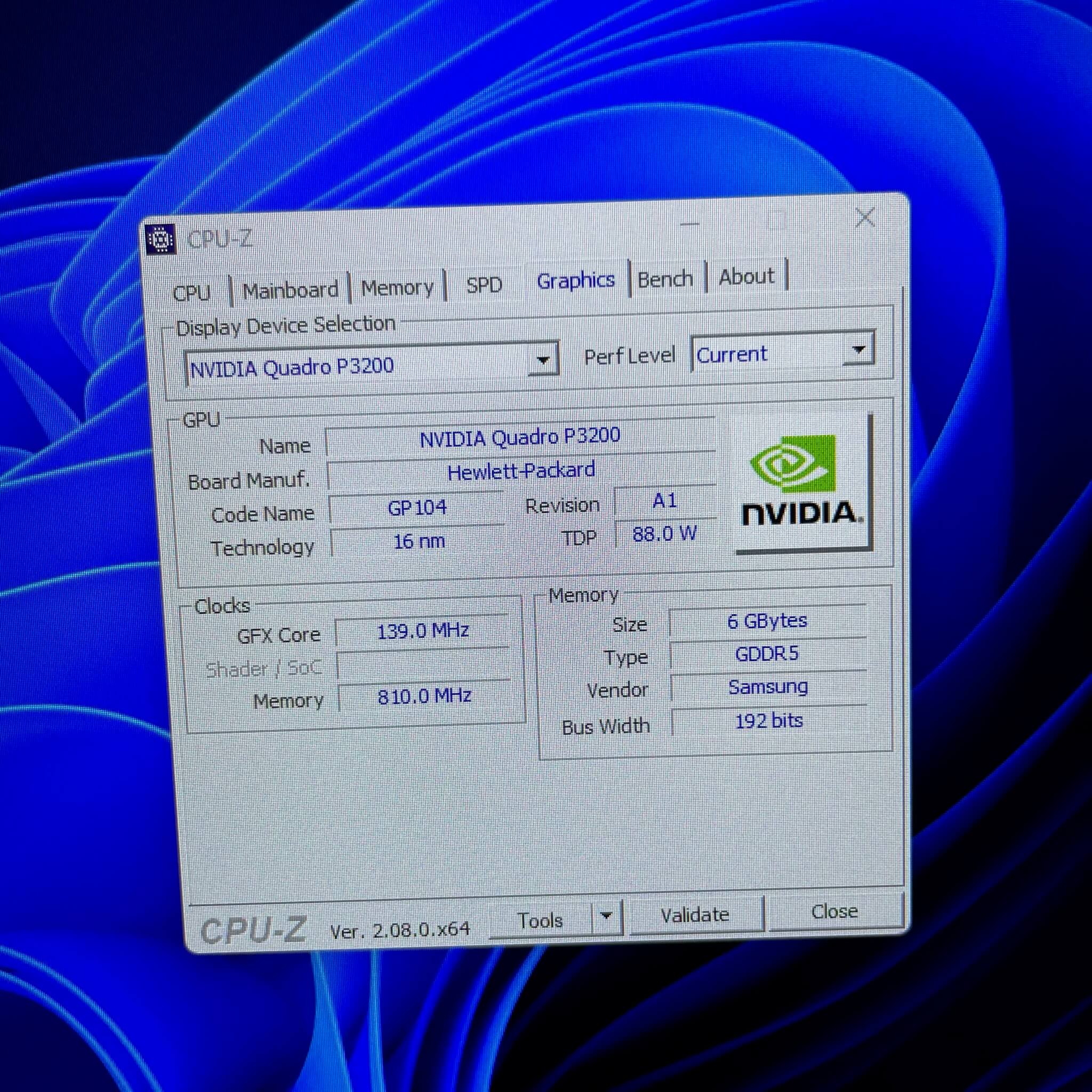Close the CPU-Z window with X
This screenshot has height=1092, width=1092.
coord(865,218)
